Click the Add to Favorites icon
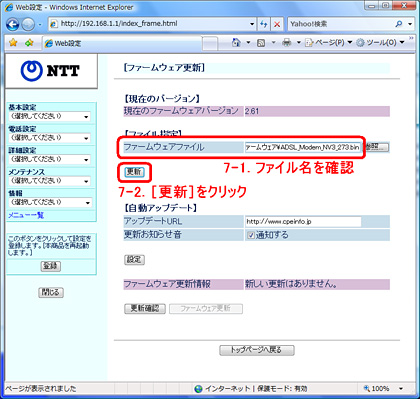This screenshot has width=420, height=399. [29, 43]
